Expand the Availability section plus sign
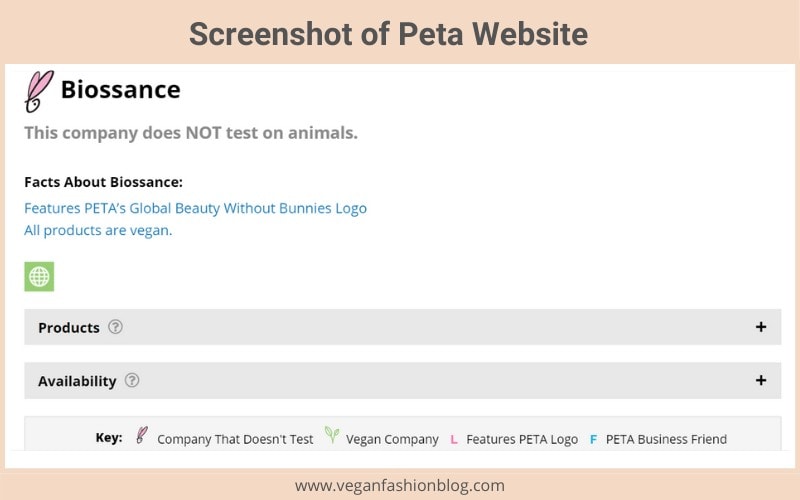The image size is (800, 500). point(761,380)
